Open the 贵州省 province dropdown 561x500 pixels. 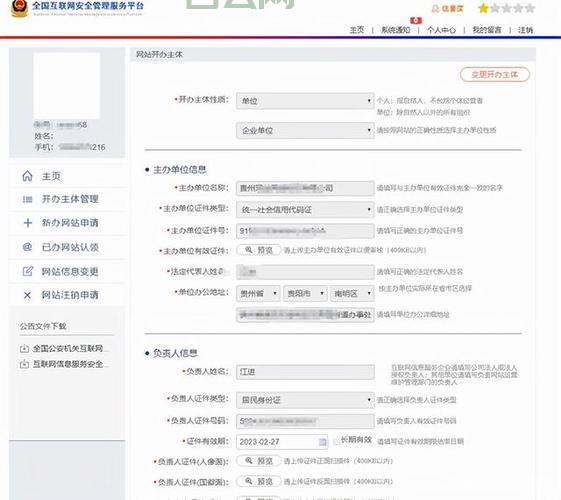click(x=258, y=294)
